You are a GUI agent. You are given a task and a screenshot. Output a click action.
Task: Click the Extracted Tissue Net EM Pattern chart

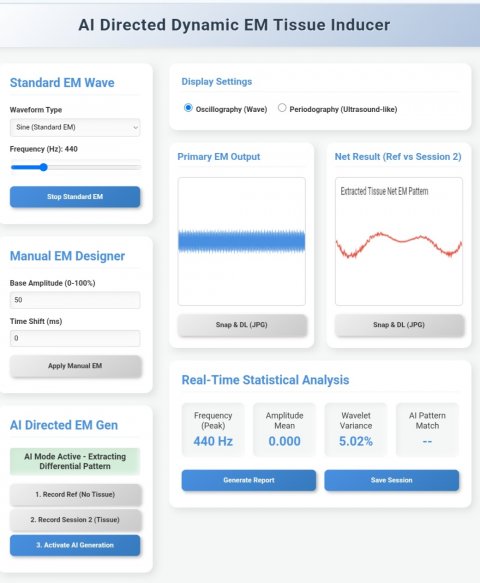(399, 241)
